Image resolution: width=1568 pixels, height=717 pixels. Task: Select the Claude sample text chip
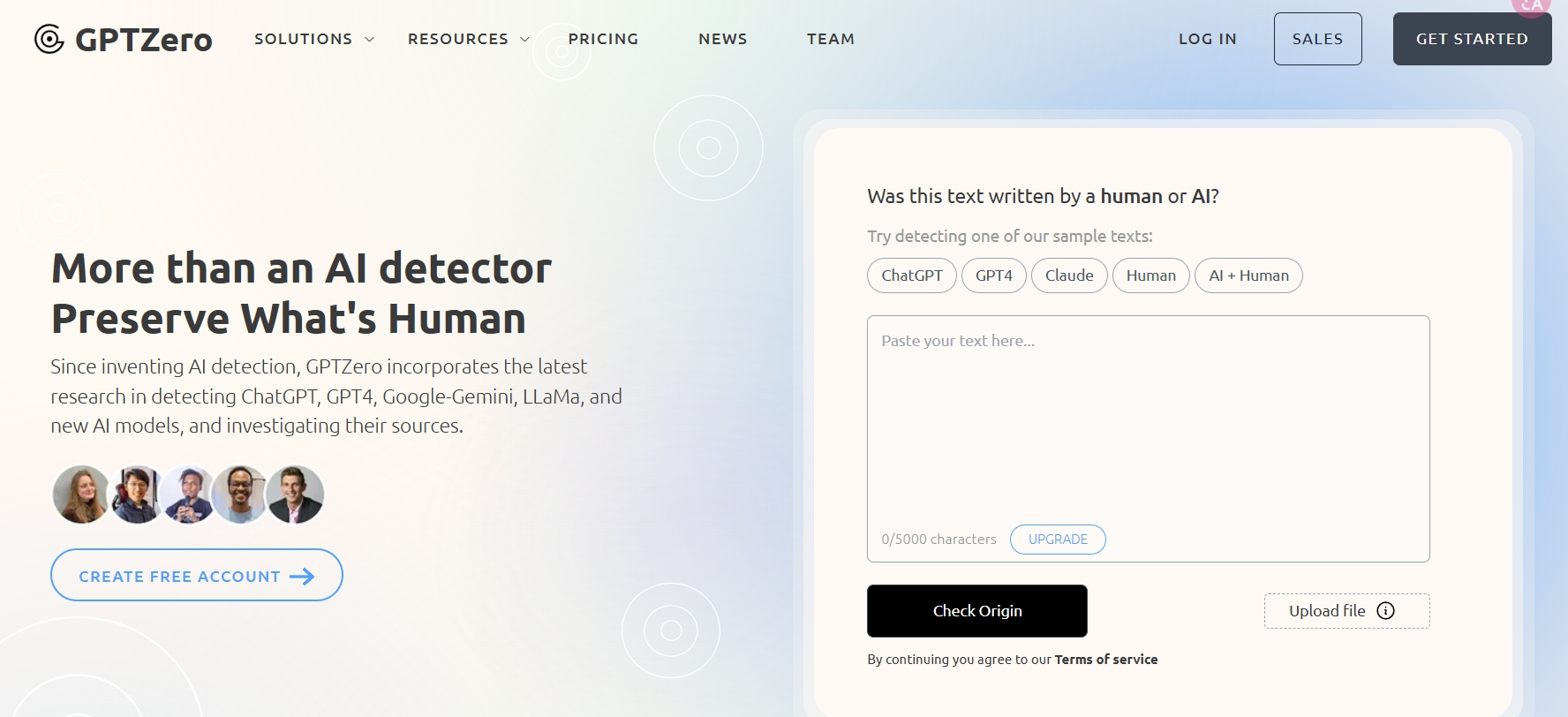tap(1069, 275)
